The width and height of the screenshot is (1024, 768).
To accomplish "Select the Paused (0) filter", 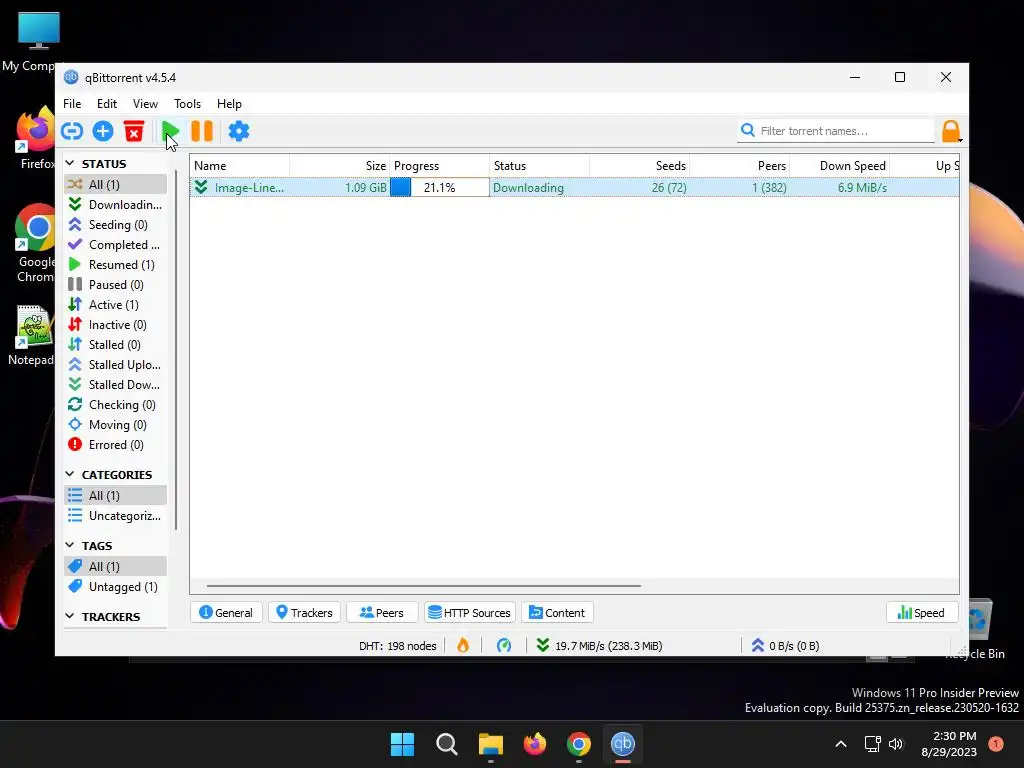I will pyautogui.click(x=116, y=285).
